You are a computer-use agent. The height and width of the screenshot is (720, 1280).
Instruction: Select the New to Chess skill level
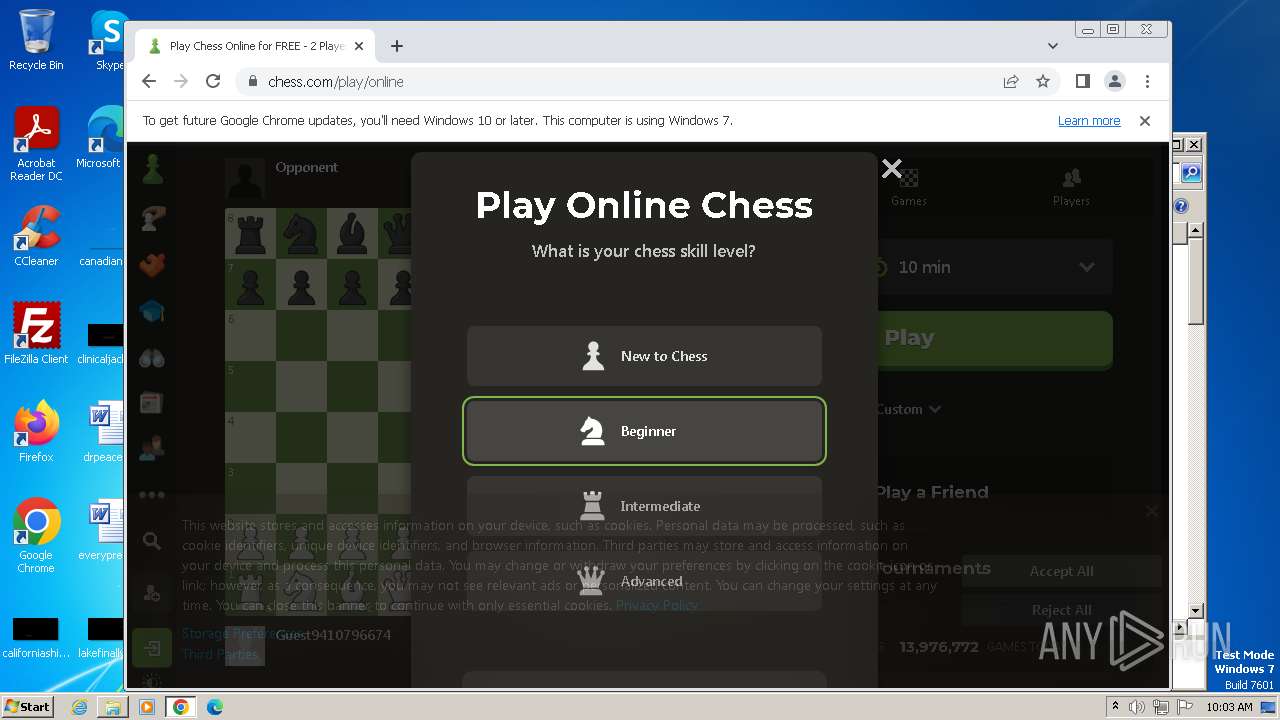coord(644,356)
